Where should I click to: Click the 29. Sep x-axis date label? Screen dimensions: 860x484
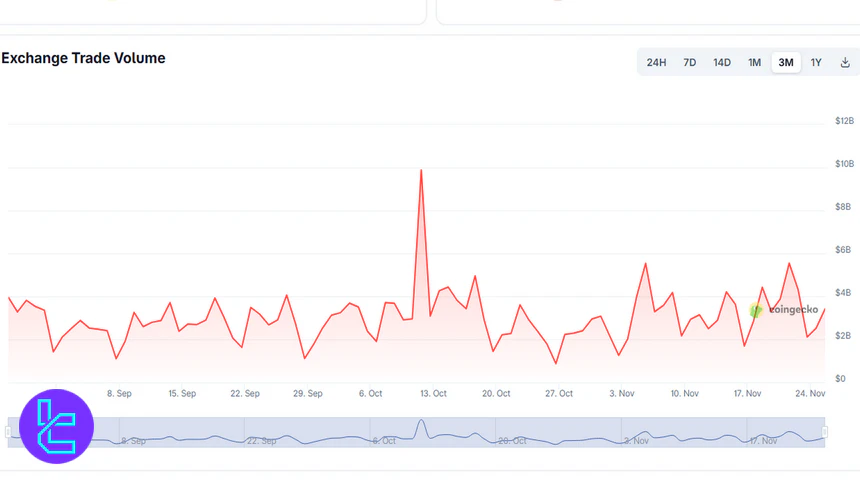pyautogui.click(x=308, y=393)
